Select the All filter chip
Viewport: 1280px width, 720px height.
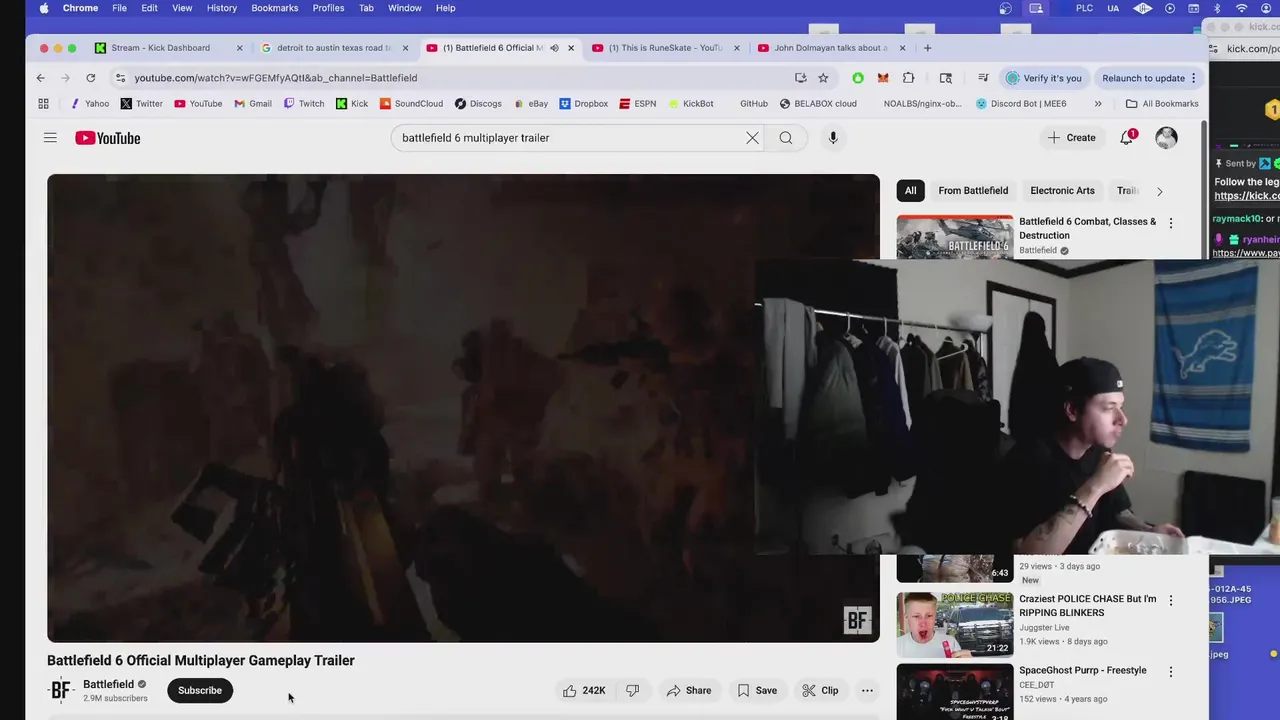(x=910, y=191)
